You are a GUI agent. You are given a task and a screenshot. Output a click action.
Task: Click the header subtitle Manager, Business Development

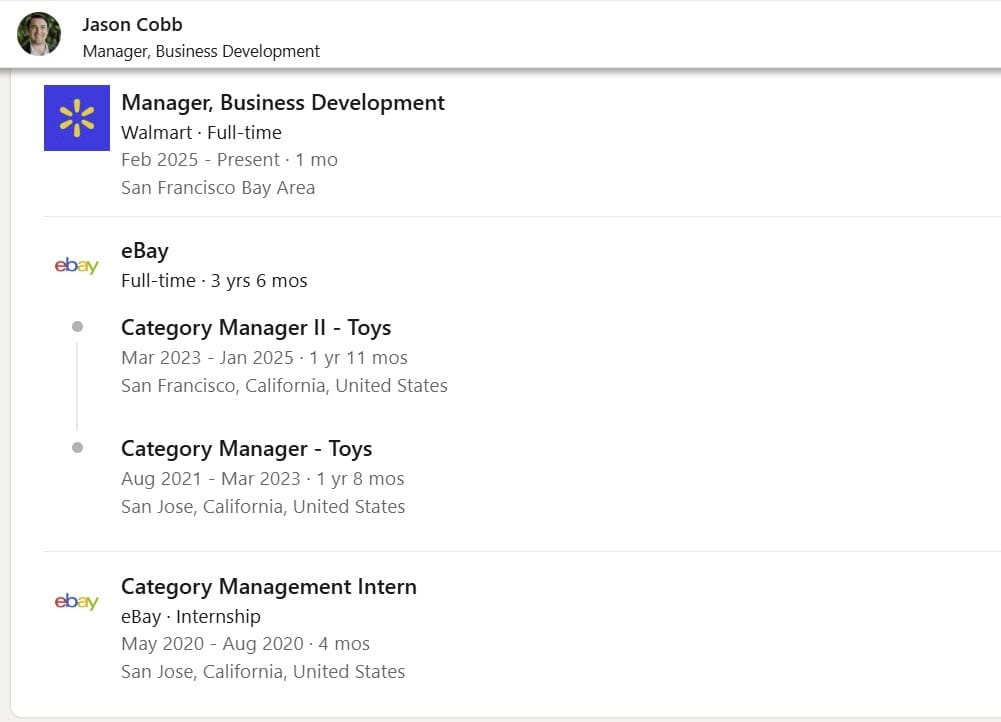coord(201,51)
